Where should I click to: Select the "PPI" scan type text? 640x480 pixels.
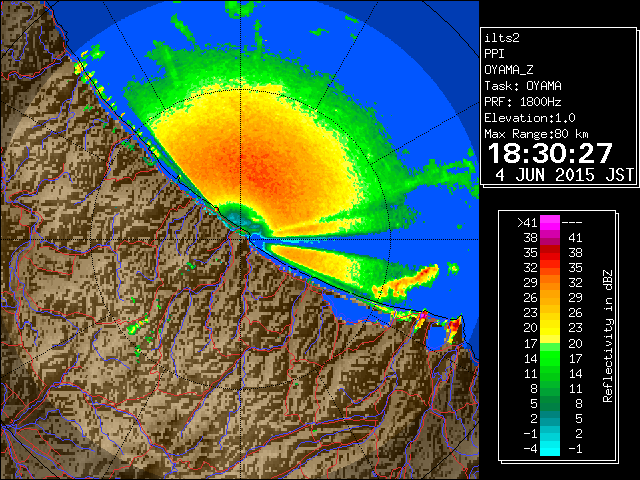tap(494, 54)
